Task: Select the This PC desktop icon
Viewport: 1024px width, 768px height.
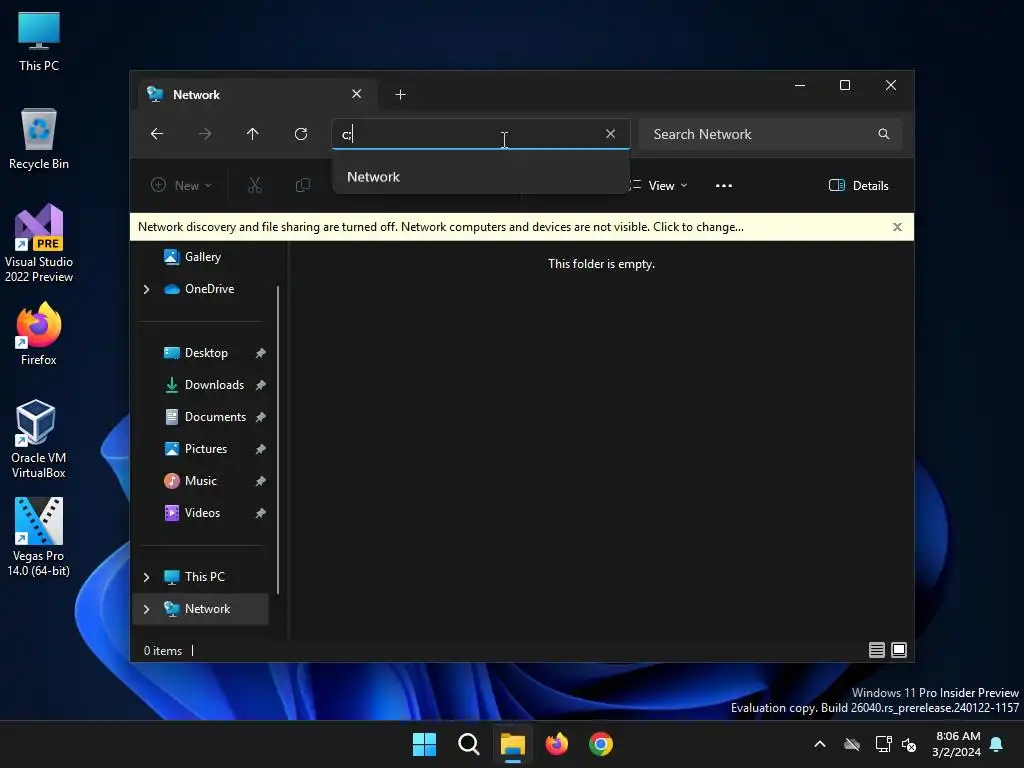Action: coord(39,41)
